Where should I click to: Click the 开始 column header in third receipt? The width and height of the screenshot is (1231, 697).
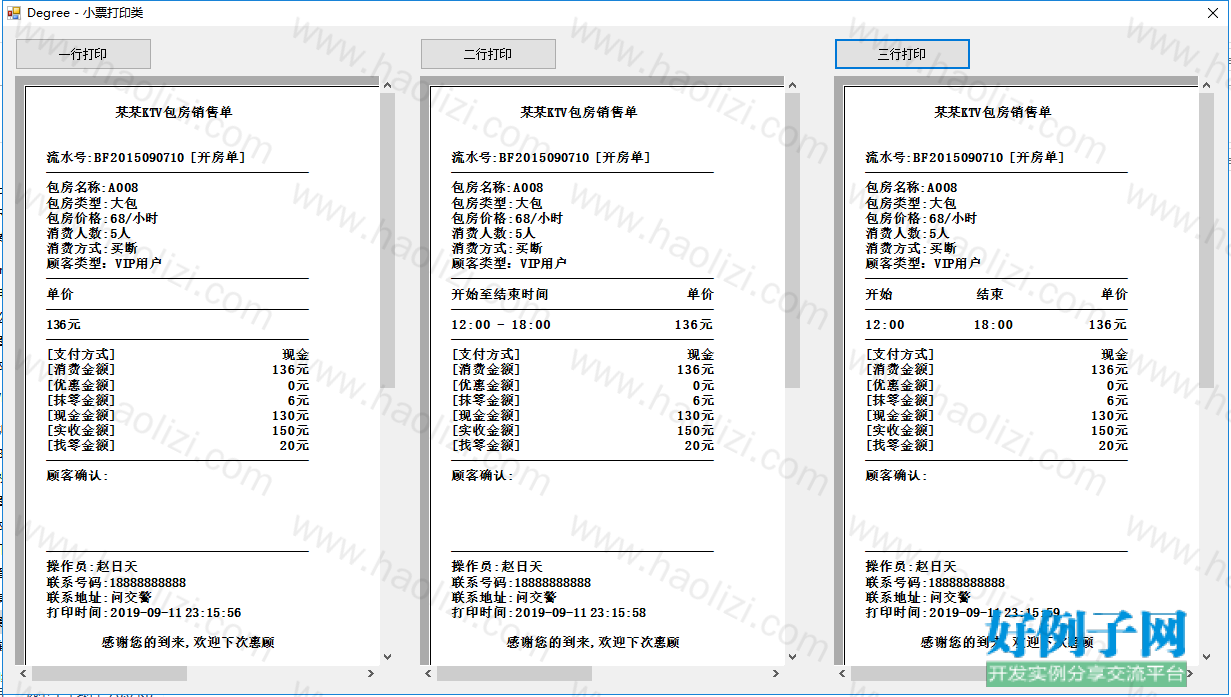coord(879,294)
